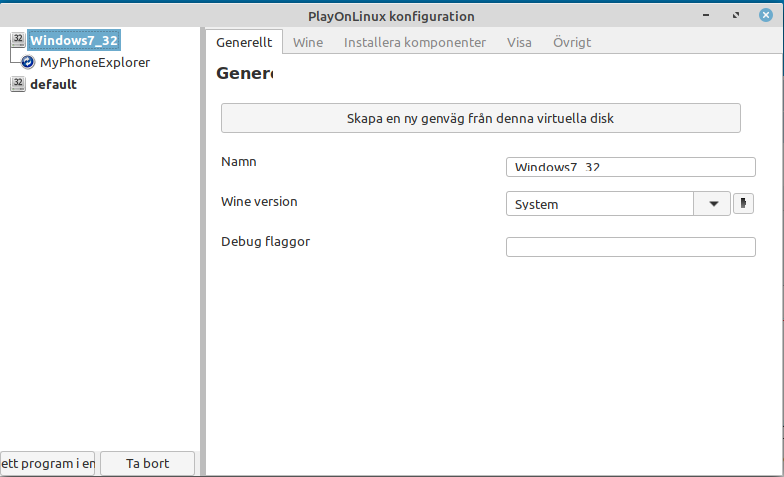Click the MyPhoneExplorer application icon
The height and width of the screenshot is (477, 784).
click(x=28, y=62)
